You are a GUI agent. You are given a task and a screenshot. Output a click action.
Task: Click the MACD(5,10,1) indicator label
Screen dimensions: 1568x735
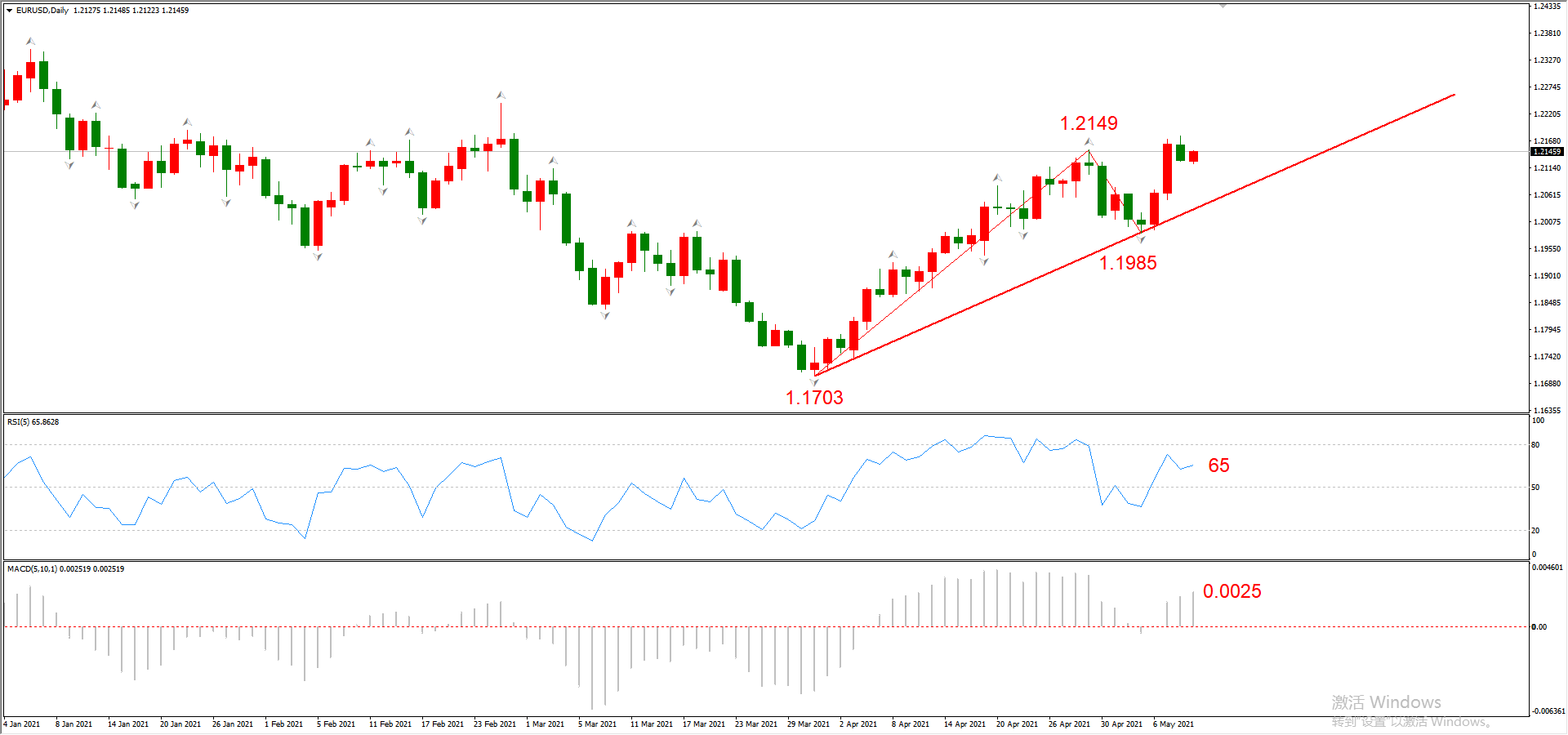(65, 569)
